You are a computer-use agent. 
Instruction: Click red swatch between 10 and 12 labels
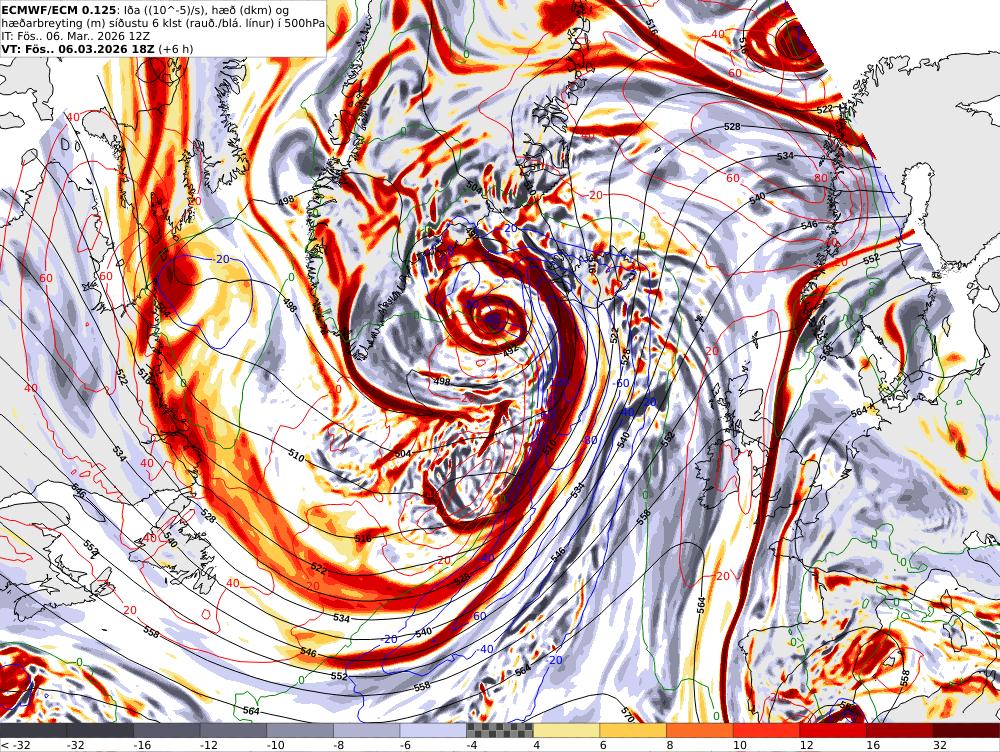pyautogui.click(x=767, y=730)
